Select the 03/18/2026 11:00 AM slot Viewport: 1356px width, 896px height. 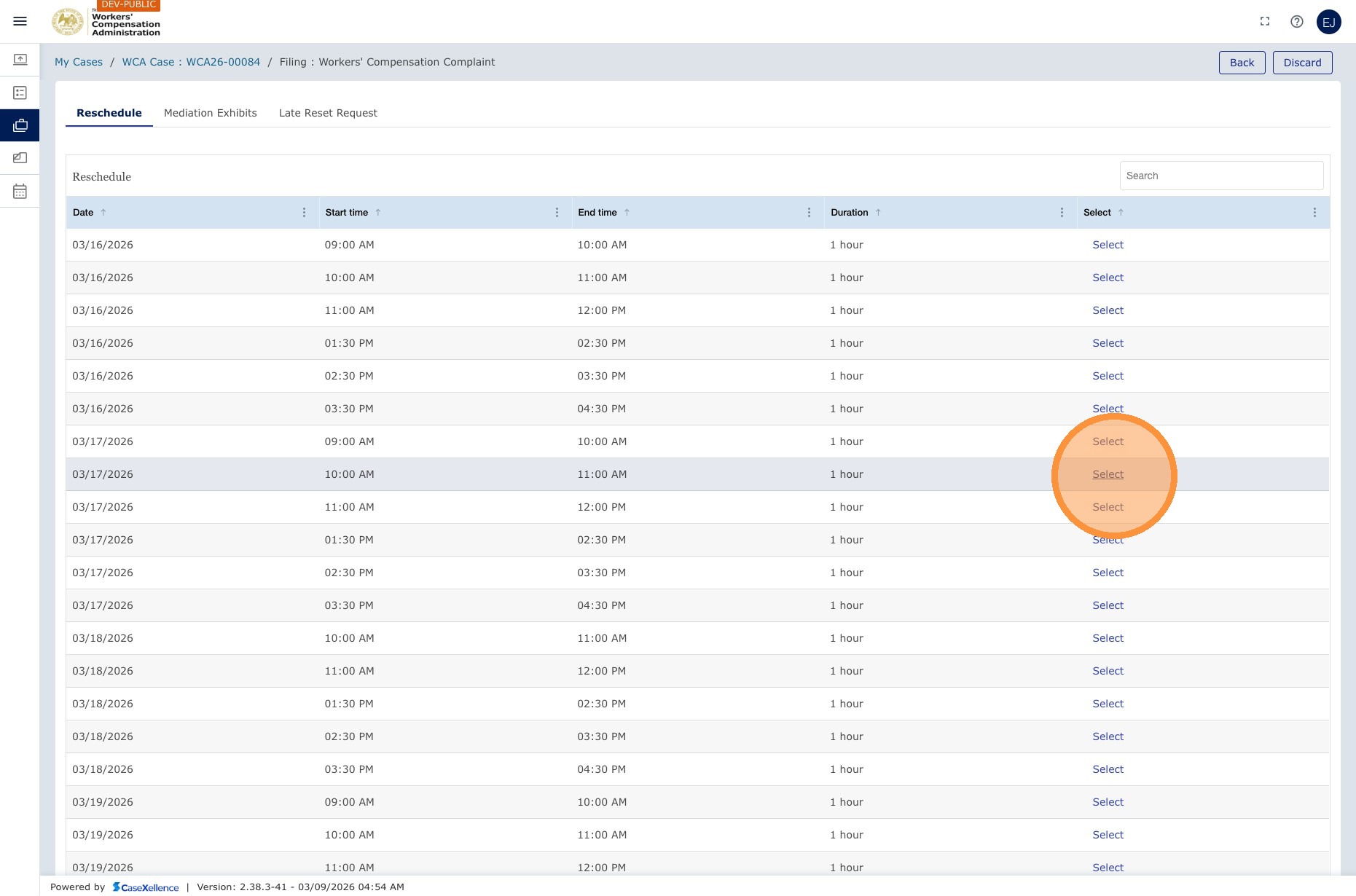1108,671
